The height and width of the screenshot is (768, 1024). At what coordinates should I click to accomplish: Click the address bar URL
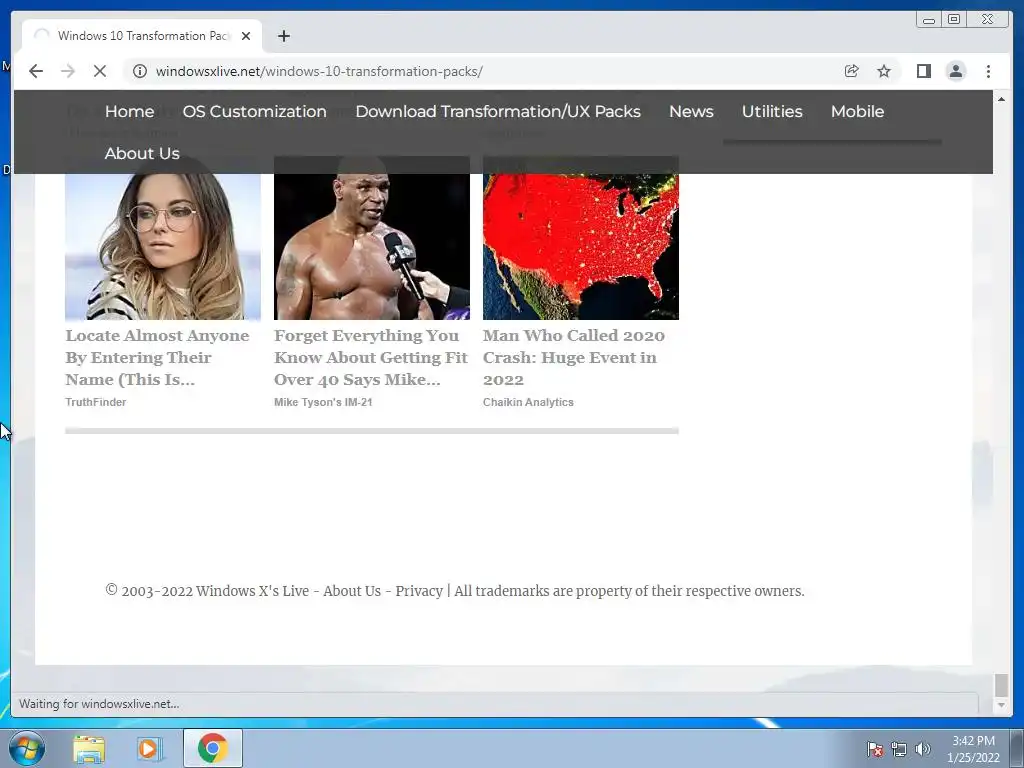319,71
